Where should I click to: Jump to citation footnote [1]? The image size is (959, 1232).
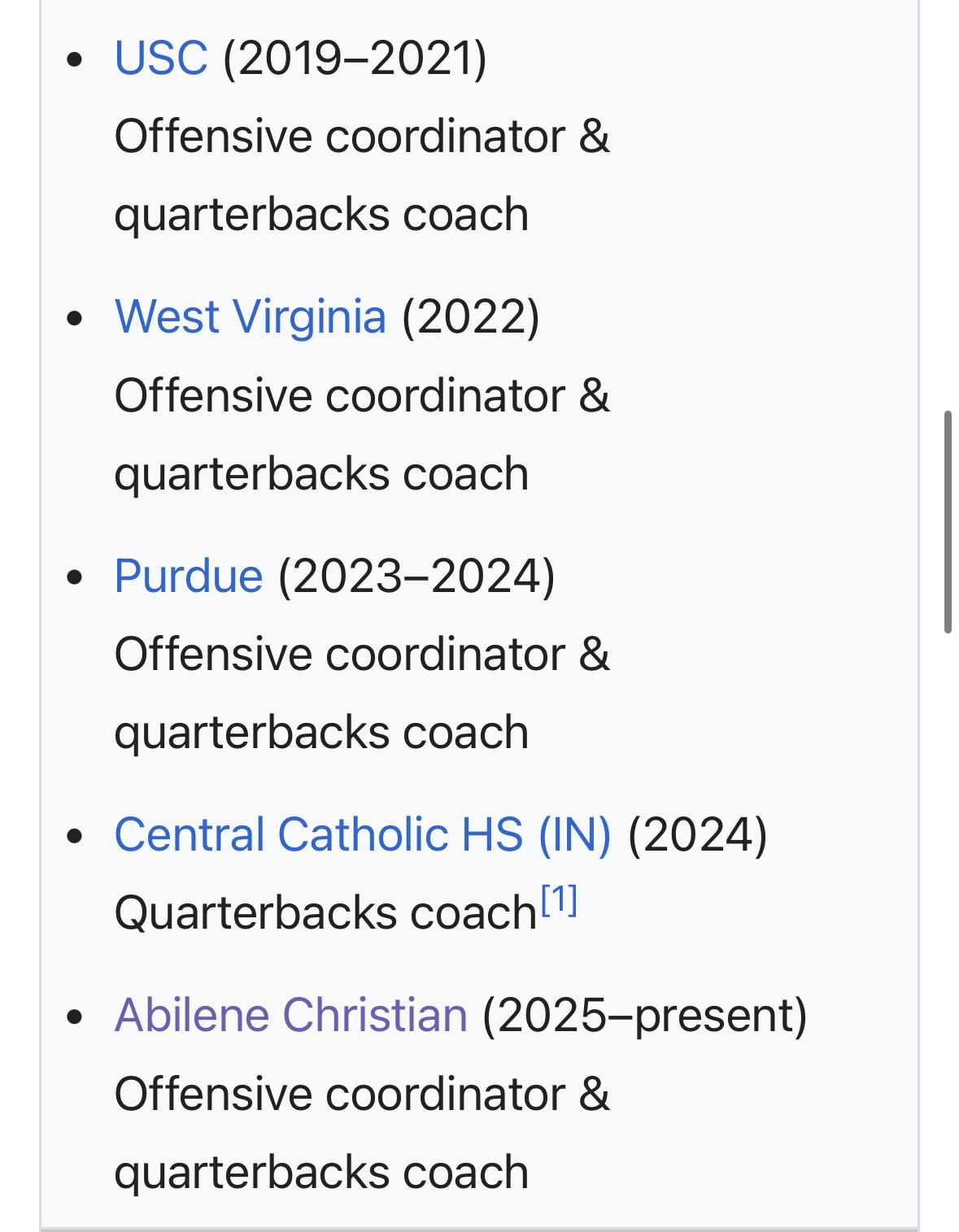coord(560,901)
